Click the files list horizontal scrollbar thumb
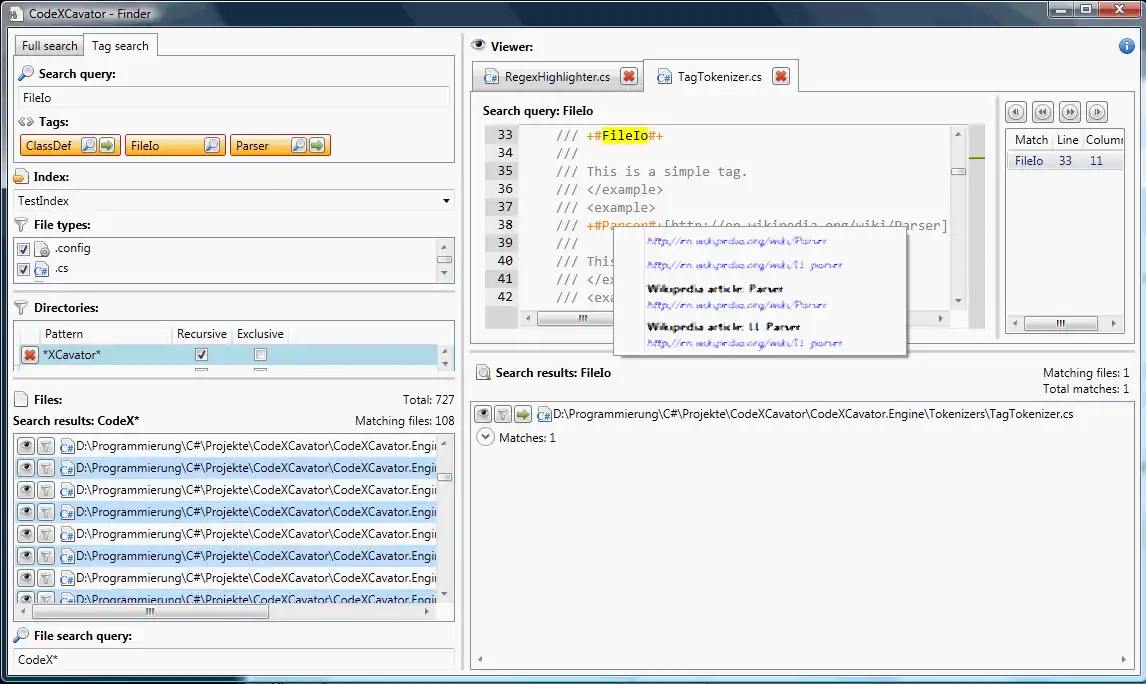Image resolution: width=1146 pixels, height=684 pixels. [150, 611]
